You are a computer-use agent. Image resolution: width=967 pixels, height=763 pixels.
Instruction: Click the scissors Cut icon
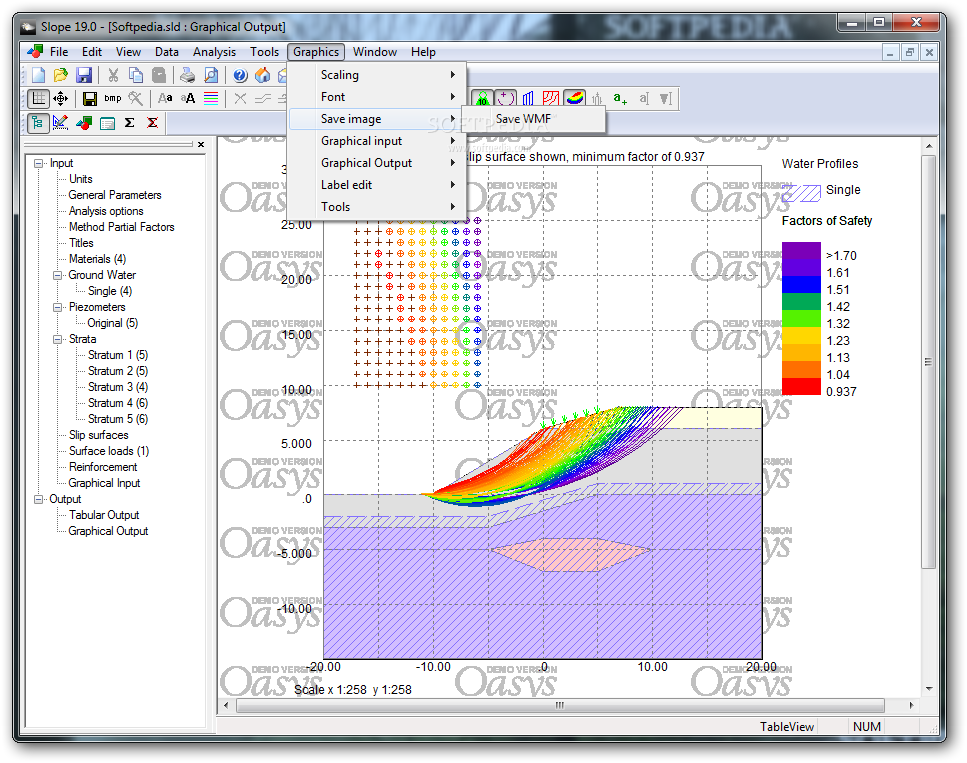113,75
